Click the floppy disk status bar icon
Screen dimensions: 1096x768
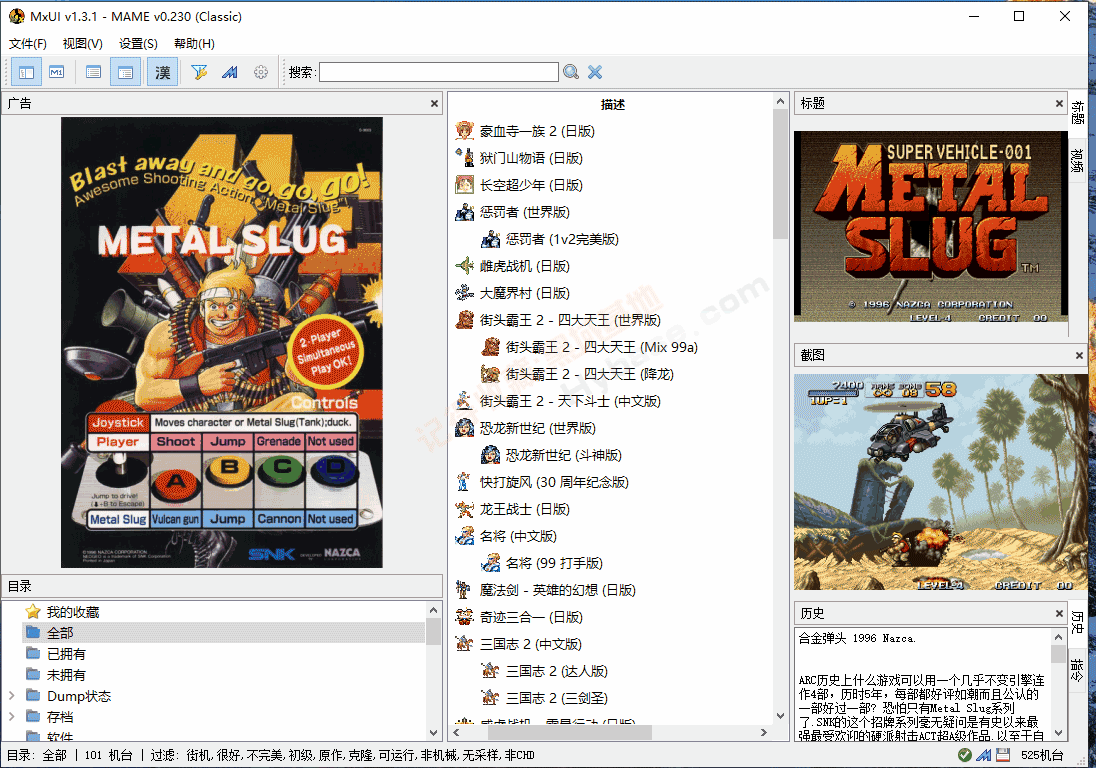[1003, 755]
